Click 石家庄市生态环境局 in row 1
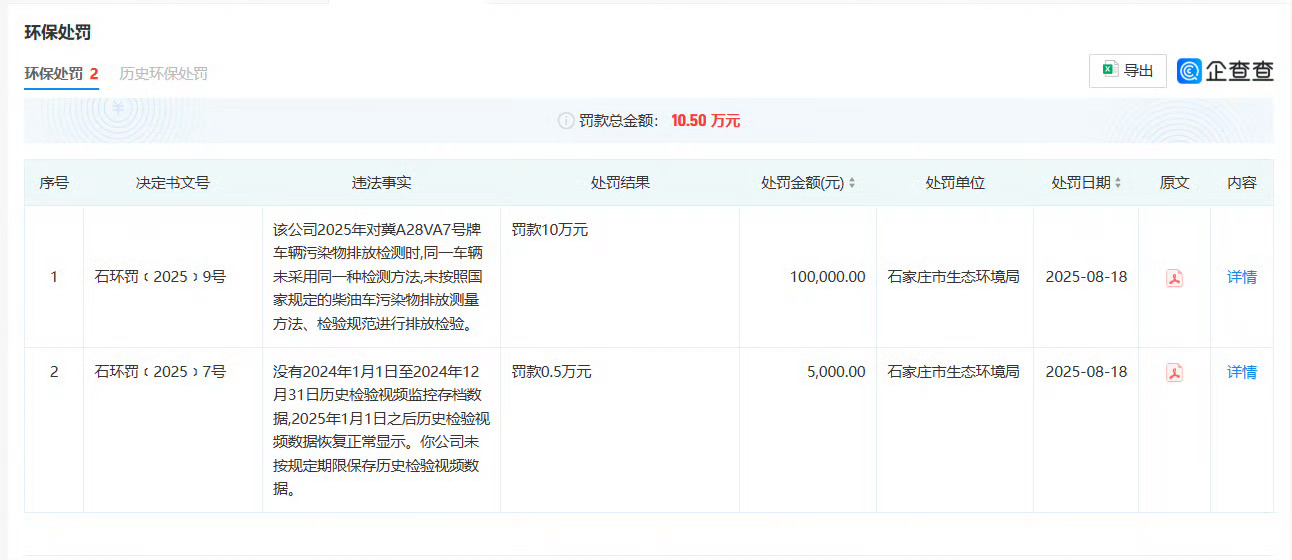Viewport: 1292px width, 560px height. tap(954, 277)
